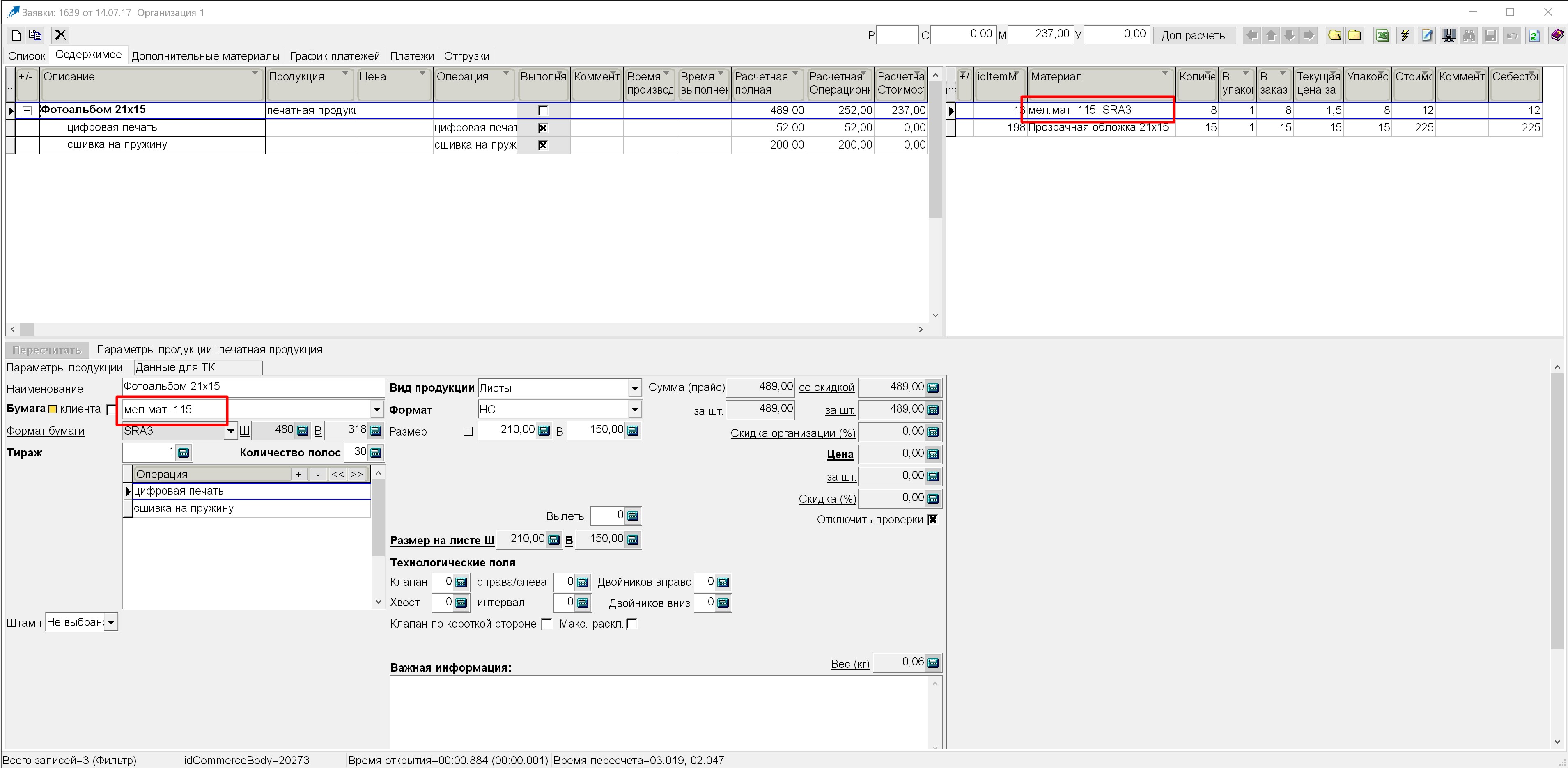Screen dimensions: 1568x768
Task: Click the Доп.расчеты button
Action: click(x=1194, y=35)
